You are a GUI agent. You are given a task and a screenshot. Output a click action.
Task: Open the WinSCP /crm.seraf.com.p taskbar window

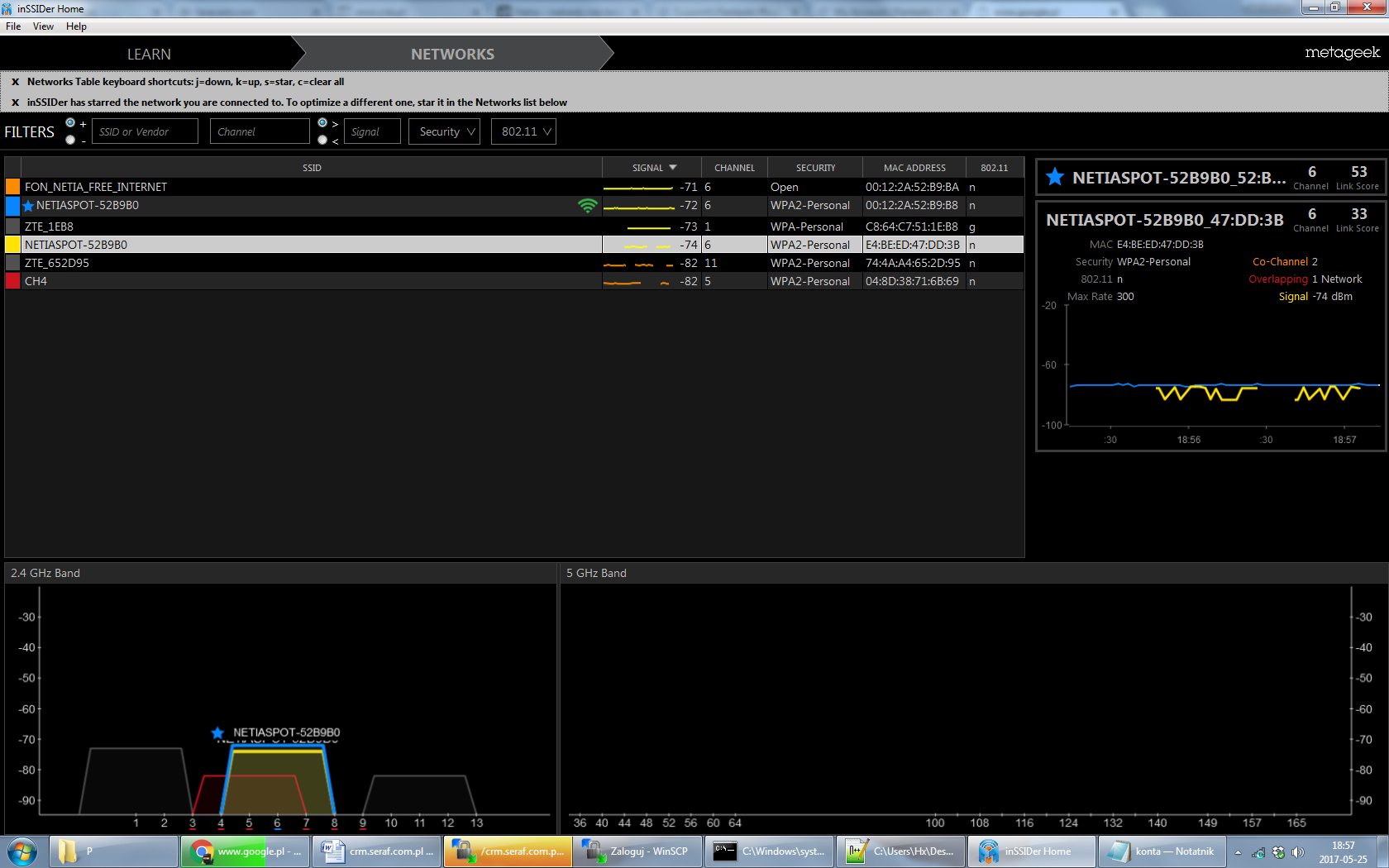click(508, 851)
